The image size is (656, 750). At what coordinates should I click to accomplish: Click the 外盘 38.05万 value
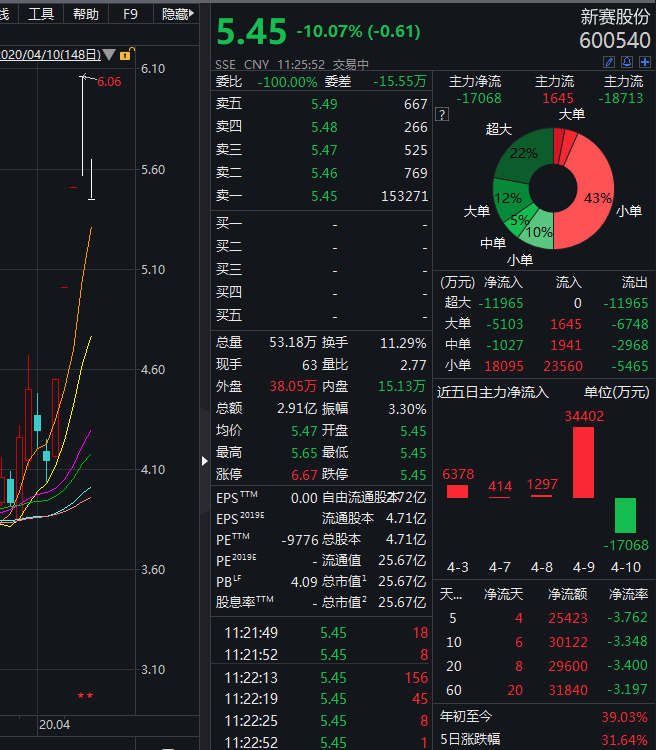coord(292,386)
